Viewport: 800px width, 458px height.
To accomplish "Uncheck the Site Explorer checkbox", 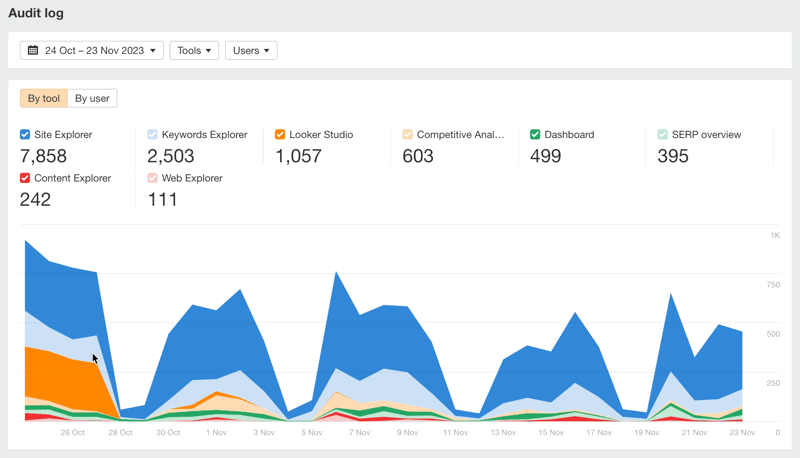I will tap(25, 134).
